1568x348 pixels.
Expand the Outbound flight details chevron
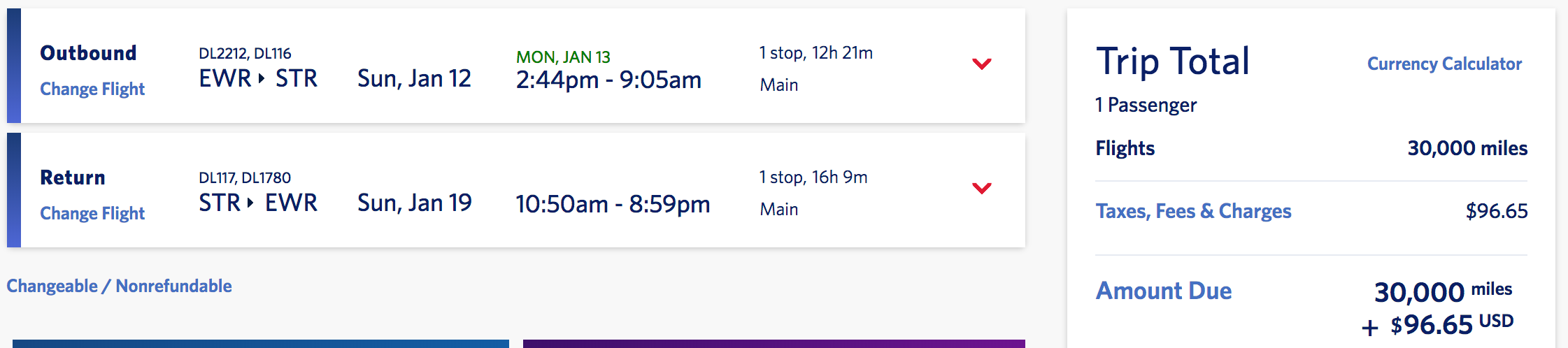pos(982,64)
